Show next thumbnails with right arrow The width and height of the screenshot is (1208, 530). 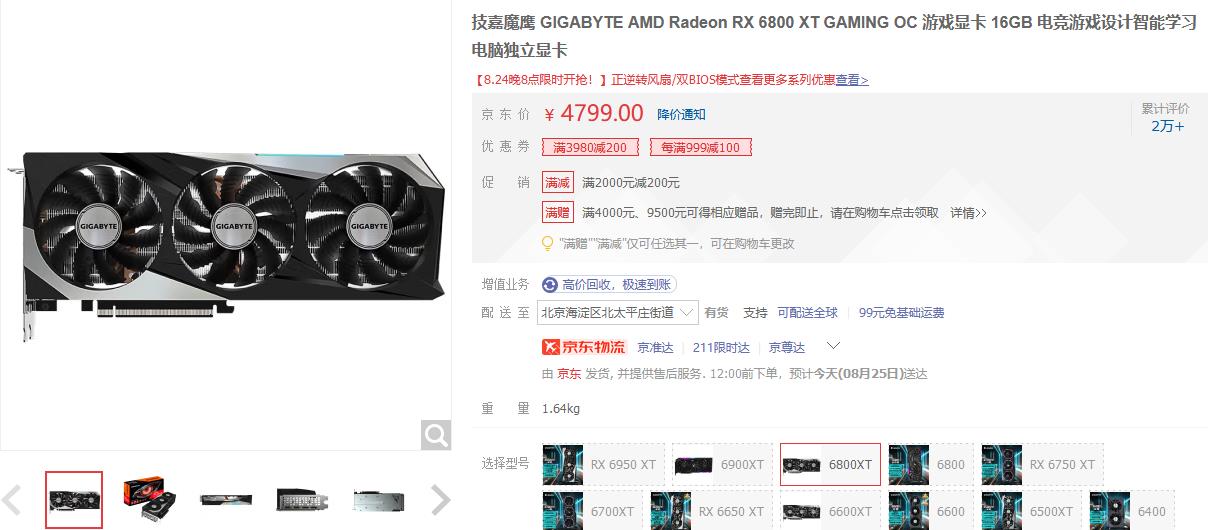pos(440,499)
